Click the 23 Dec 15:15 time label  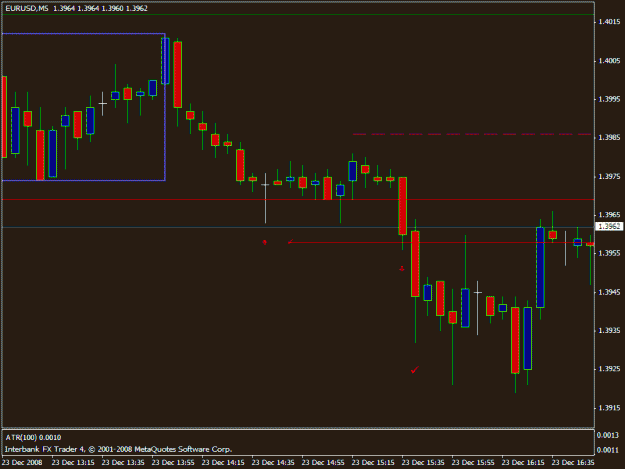tap(373, 462)
